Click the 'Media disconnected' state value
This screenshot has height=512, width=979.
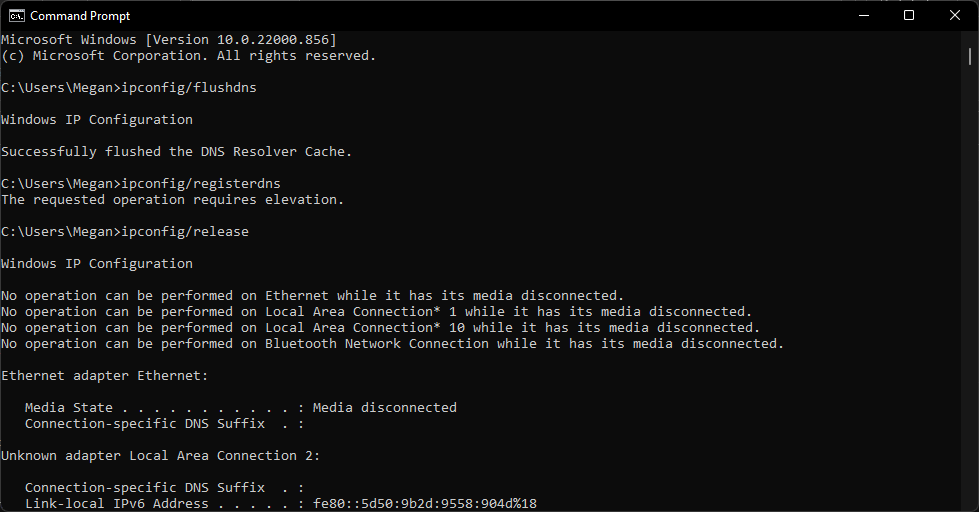point(385,408)
